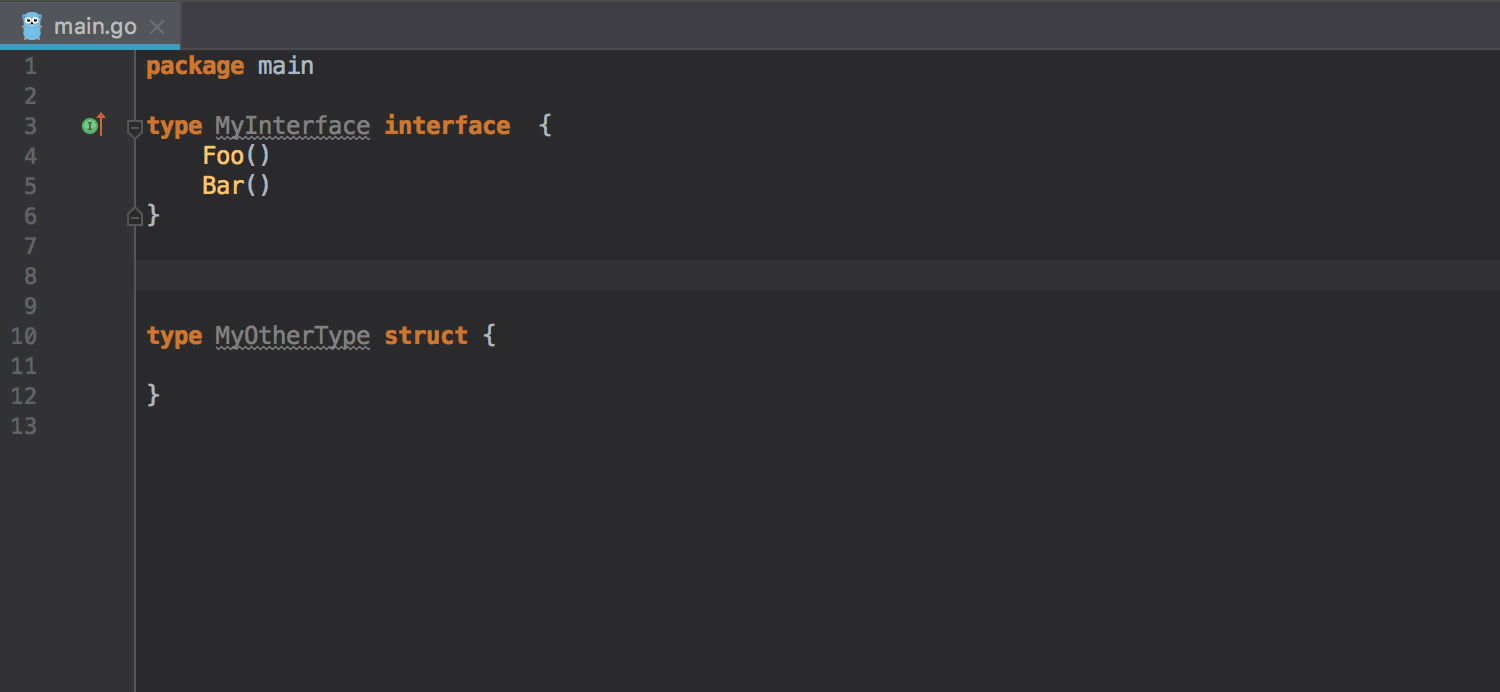Click the fold end marker on line 6
Screen dimensions: 1500x692
coord(135,216)
